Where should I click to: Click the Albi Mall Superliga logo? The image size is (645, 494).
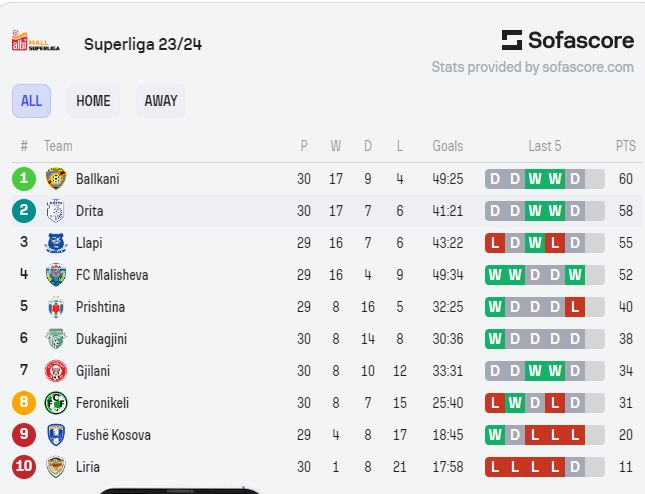35,41
